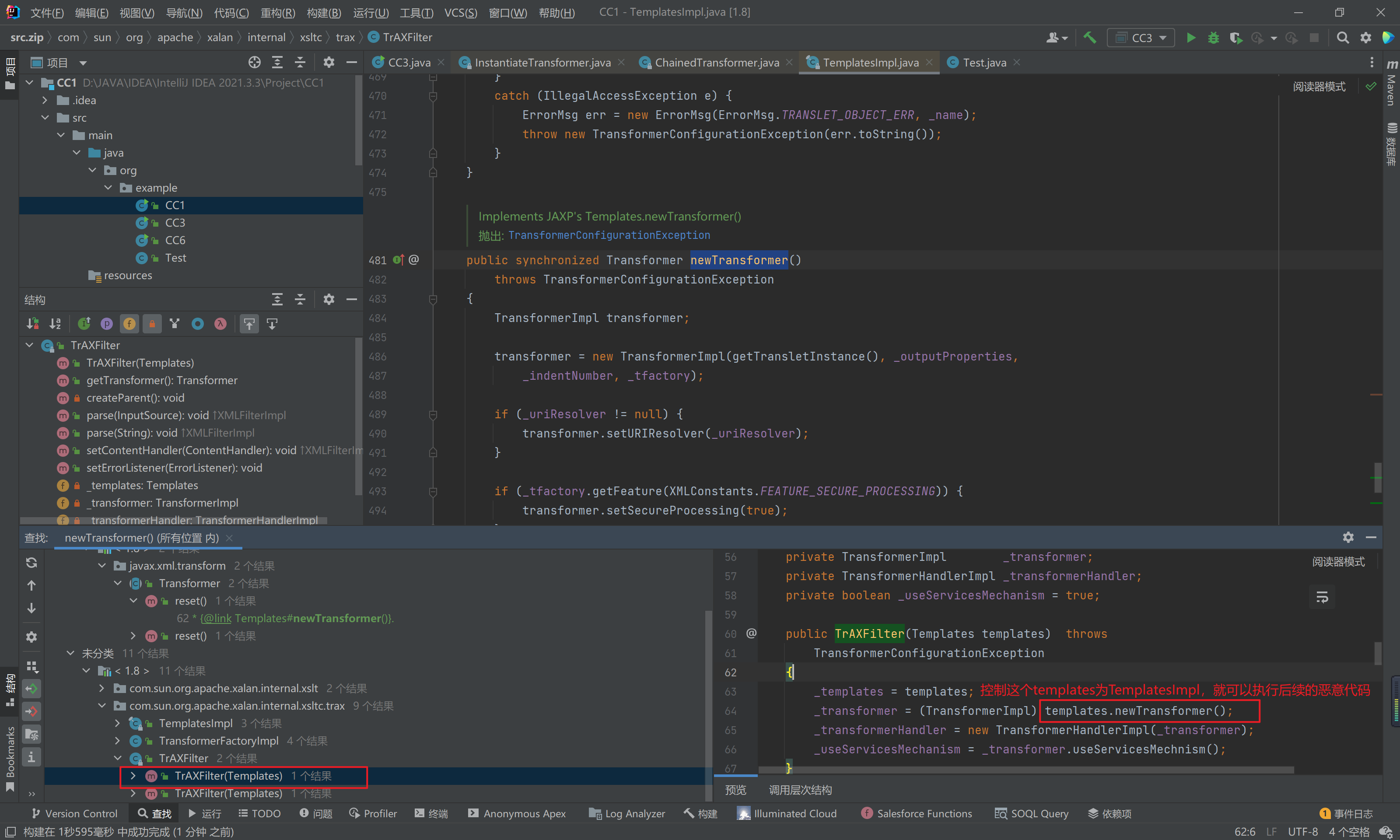Click 阅读器模式 in main editor
1400x840 pixels.
coord(1319,87)
